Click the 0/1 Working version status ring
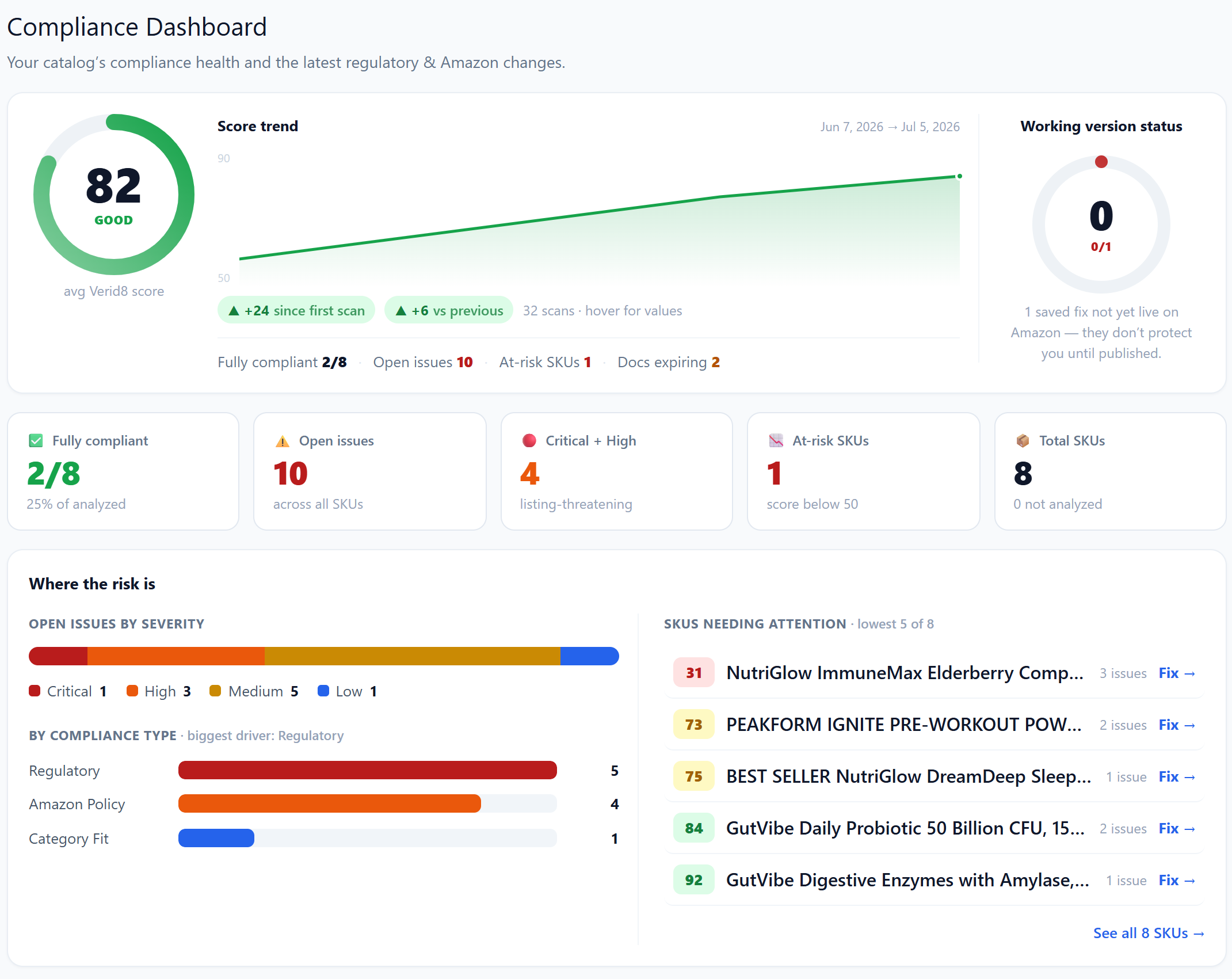The width and height of the screenshot is (1232, 979). tap(1101, 224)
